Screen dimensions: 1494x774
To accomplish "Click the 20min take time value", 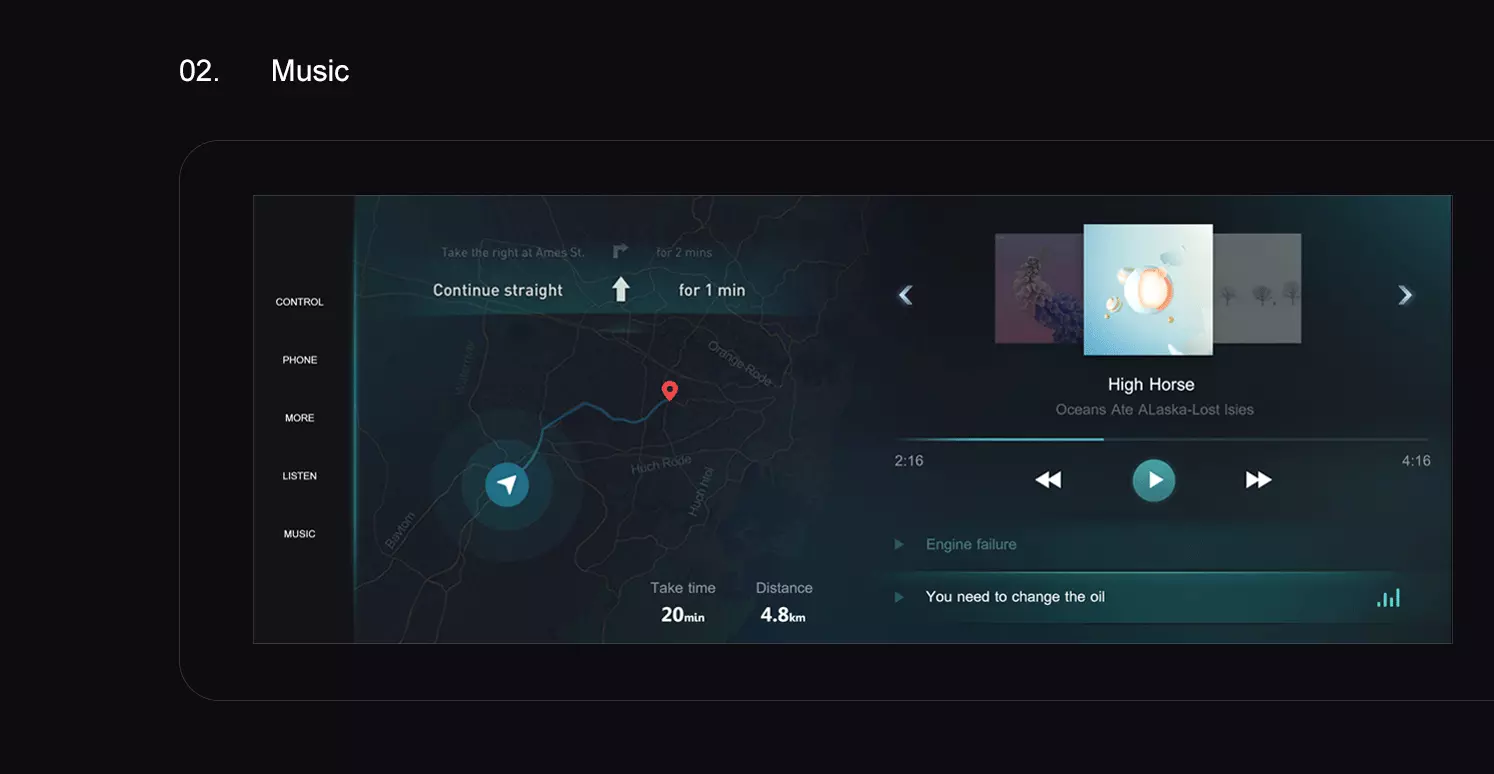I will pyautogui.click(x=683, y=615).
